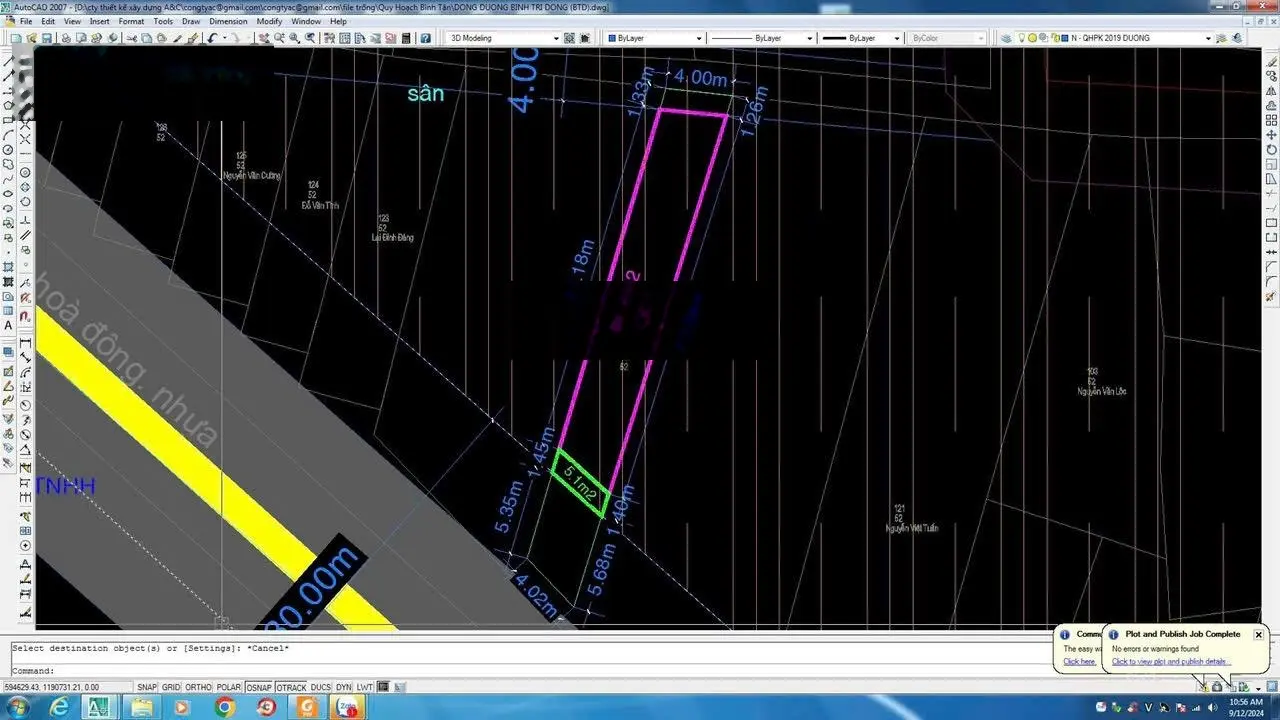Select the Circle draw tool
This screenshot has height=720, width=1280.
pos(8,149)
